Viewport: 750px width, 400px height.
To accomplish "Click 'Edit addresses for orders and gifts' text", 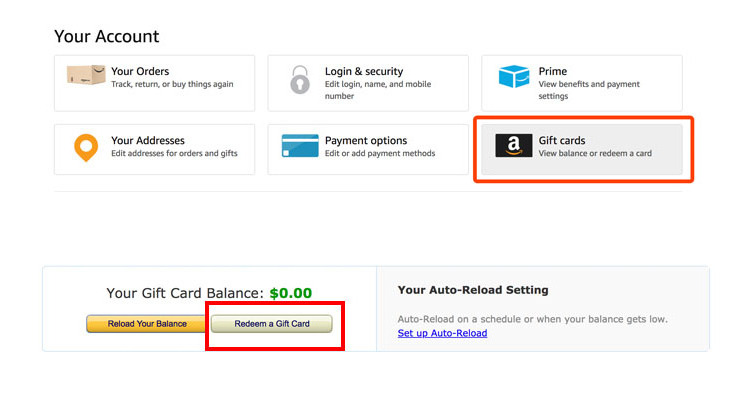I will click(174, 153).
